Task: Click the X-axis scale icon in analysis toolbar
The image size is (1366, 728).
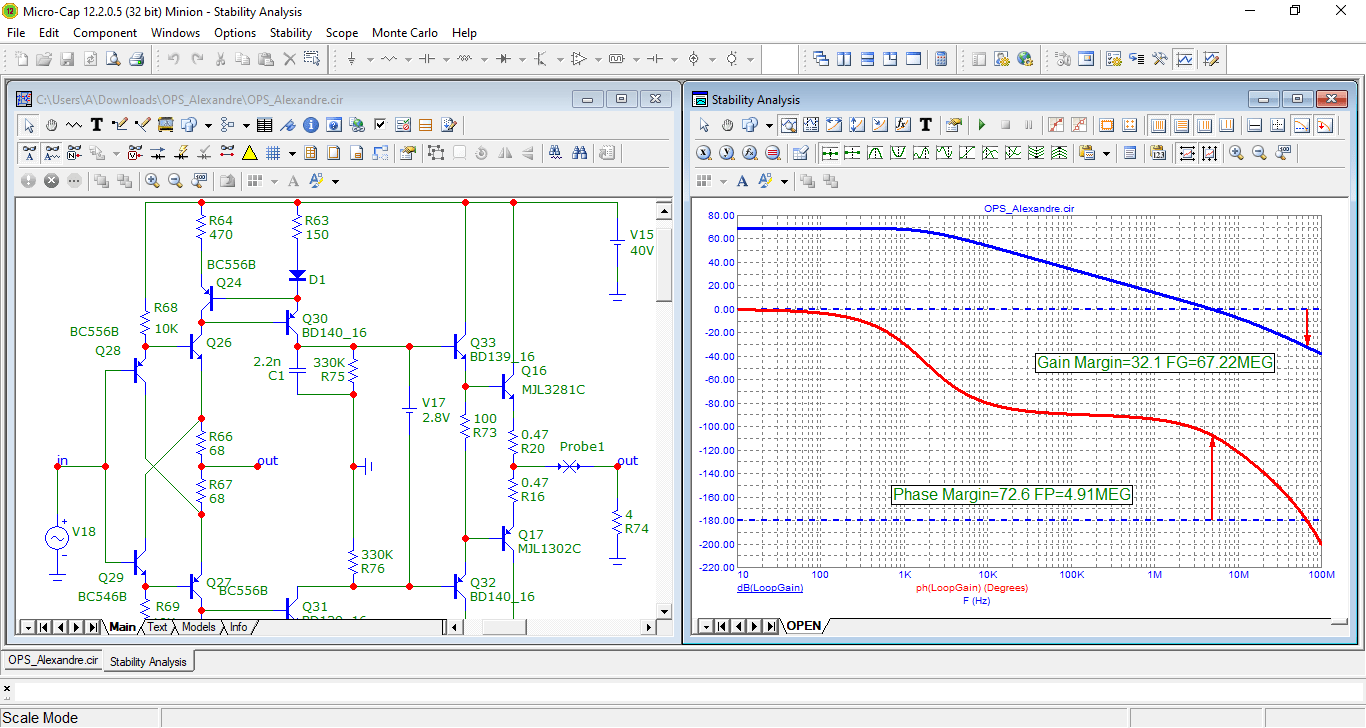Action: 703,153
